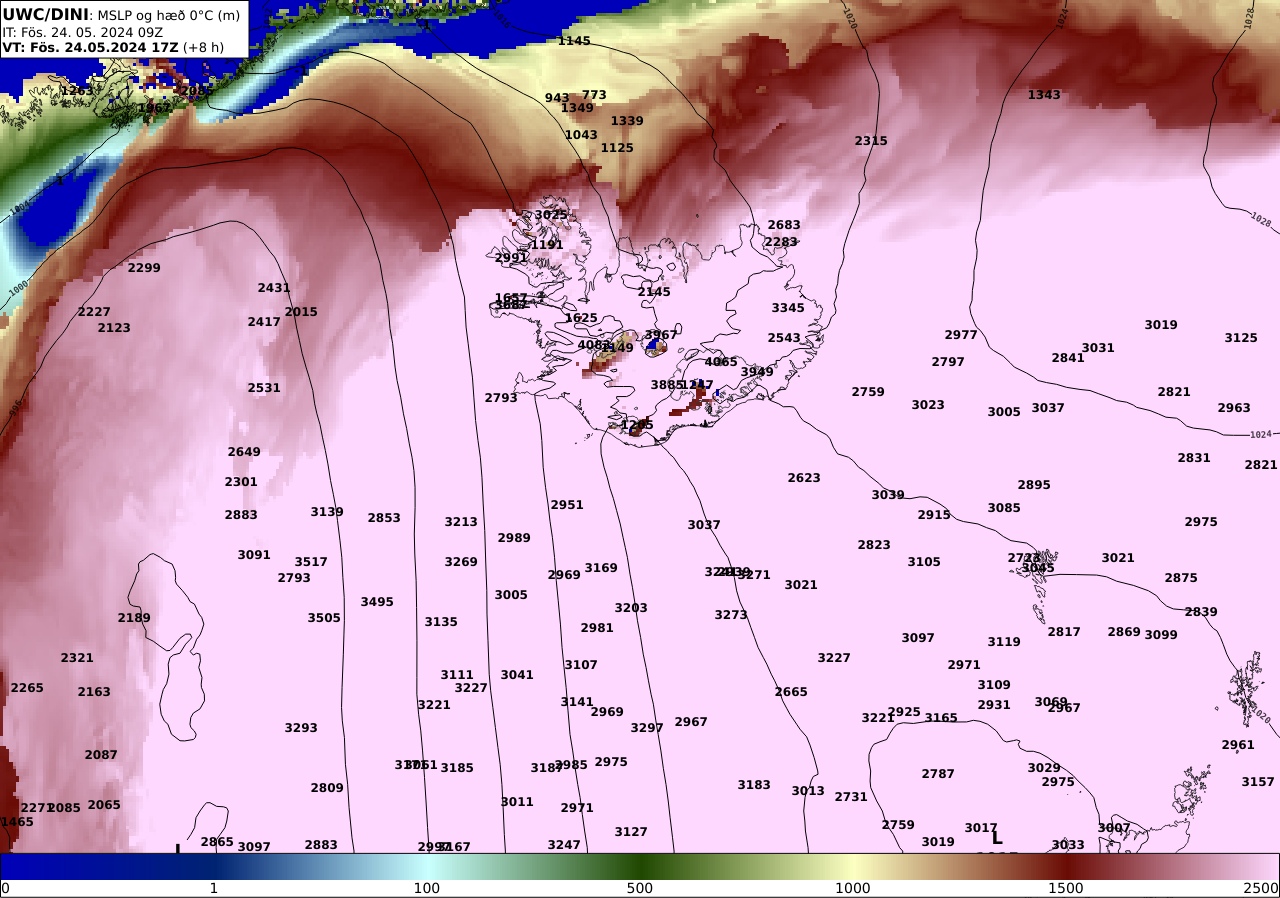Click the 2951 value south of Iceland
Viewport: 1280px width, 898px height.
click(x=567, y=505)
